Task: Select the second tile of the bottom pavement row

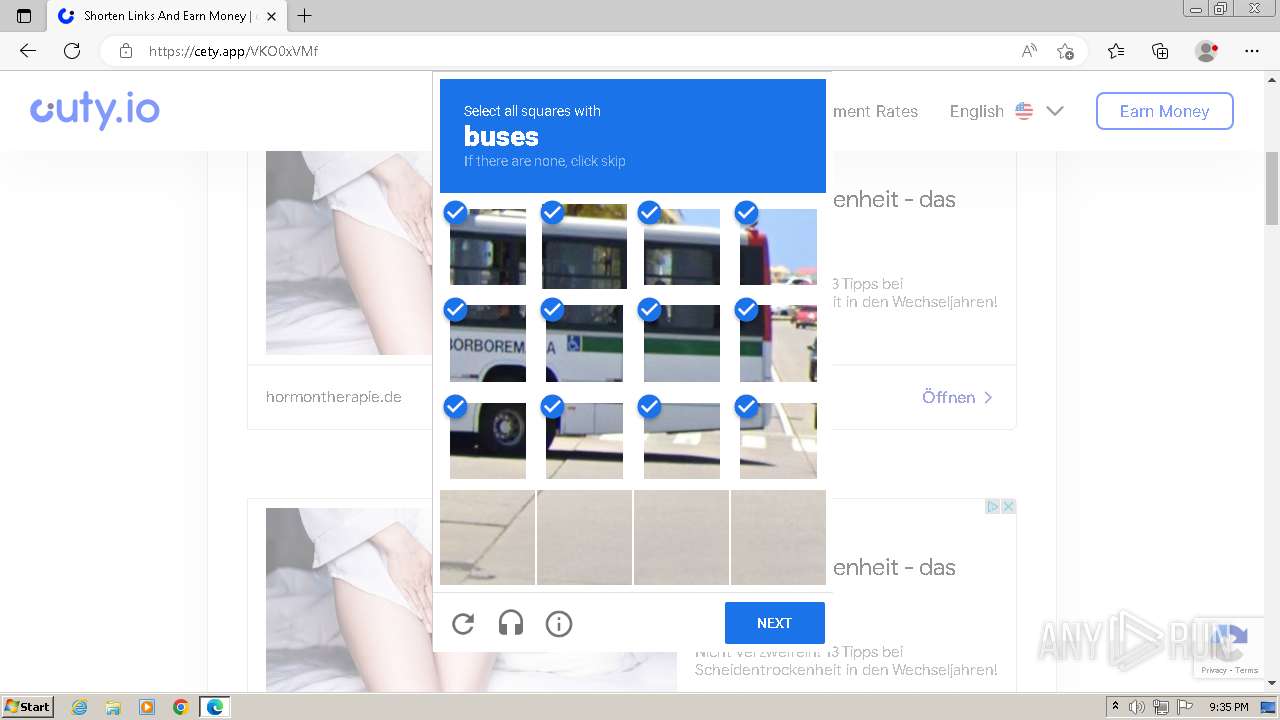Action: pos(584,537)
